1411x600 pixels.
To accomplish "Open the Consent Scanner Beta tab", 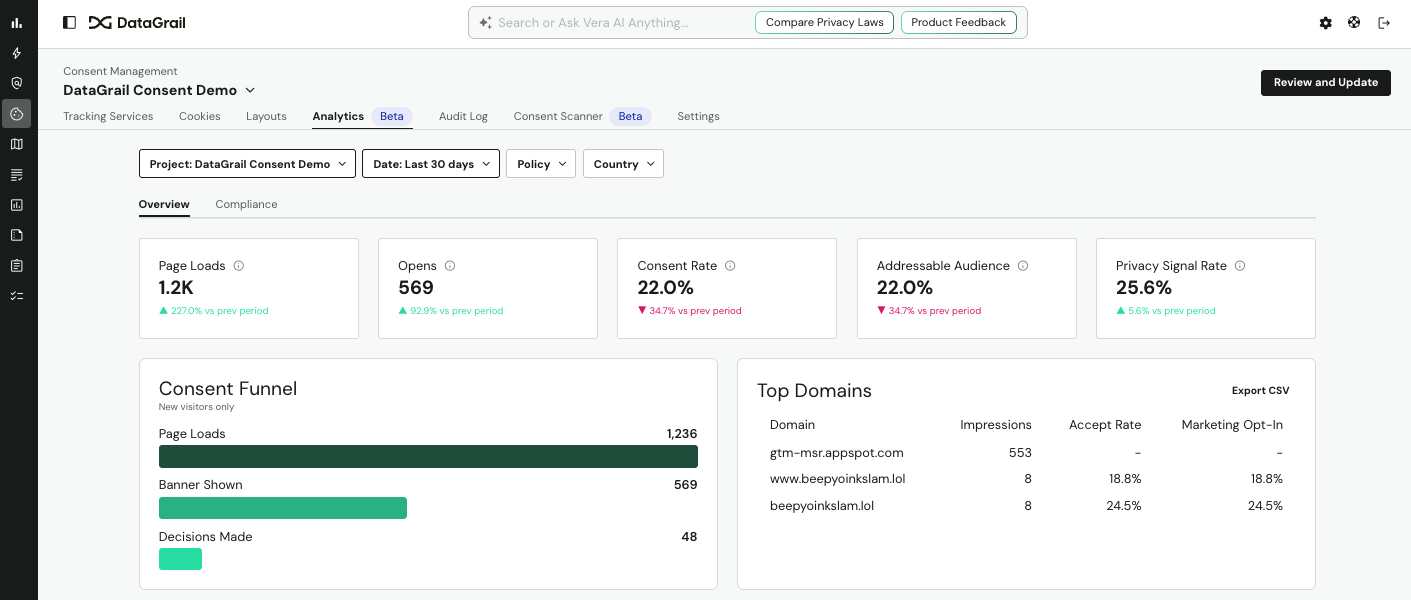I will point(582,116).
